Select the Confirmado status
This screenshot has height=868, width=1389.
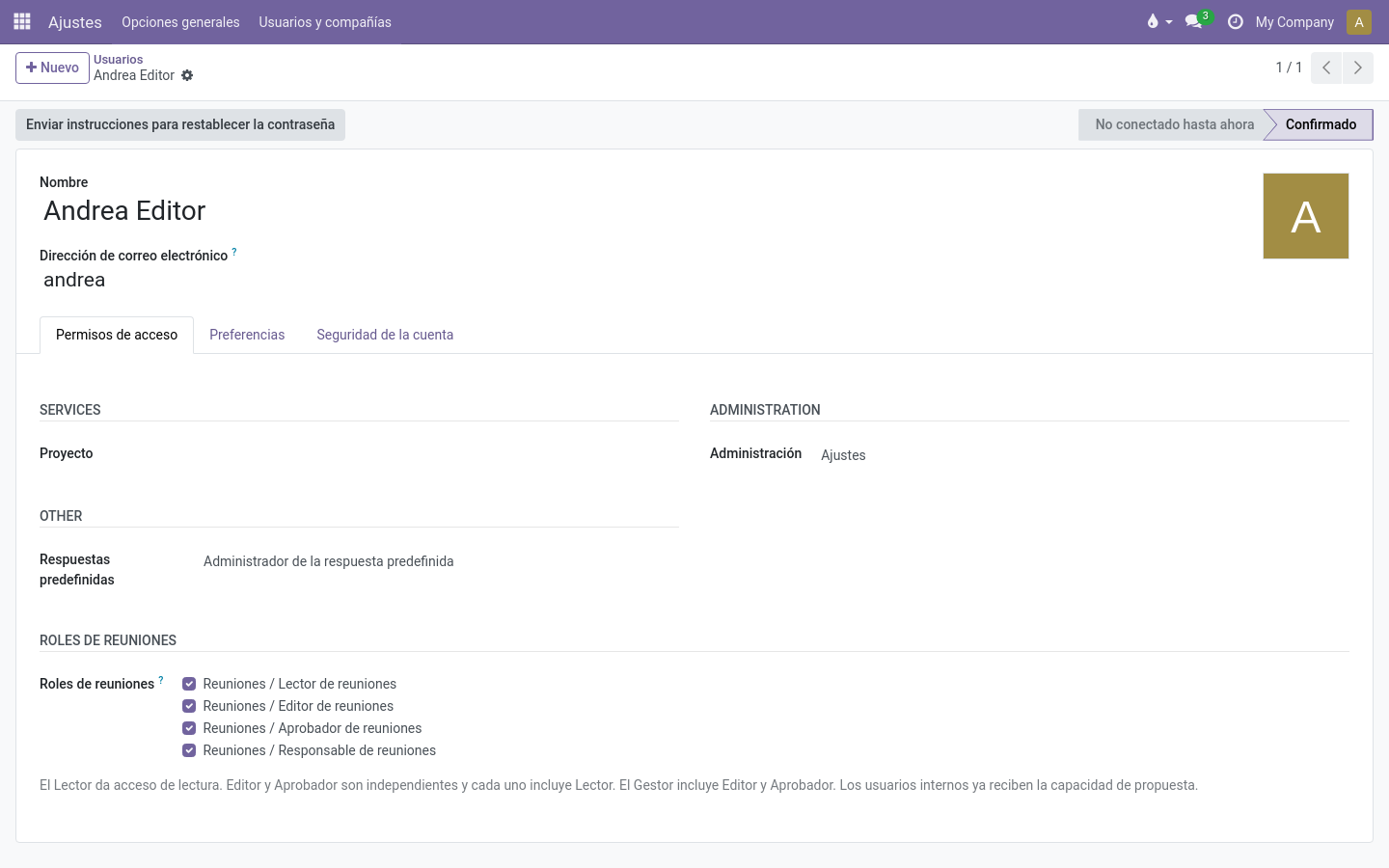coord(1320,124)
